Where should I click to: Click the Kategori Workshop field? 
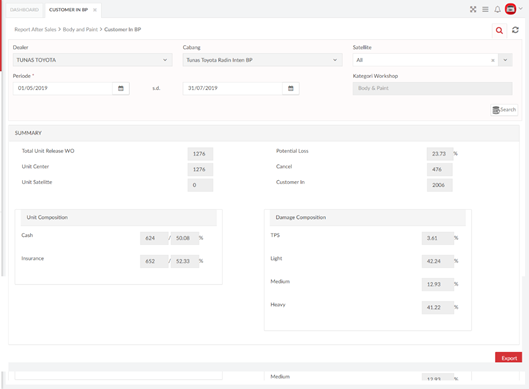click(433, 88)
